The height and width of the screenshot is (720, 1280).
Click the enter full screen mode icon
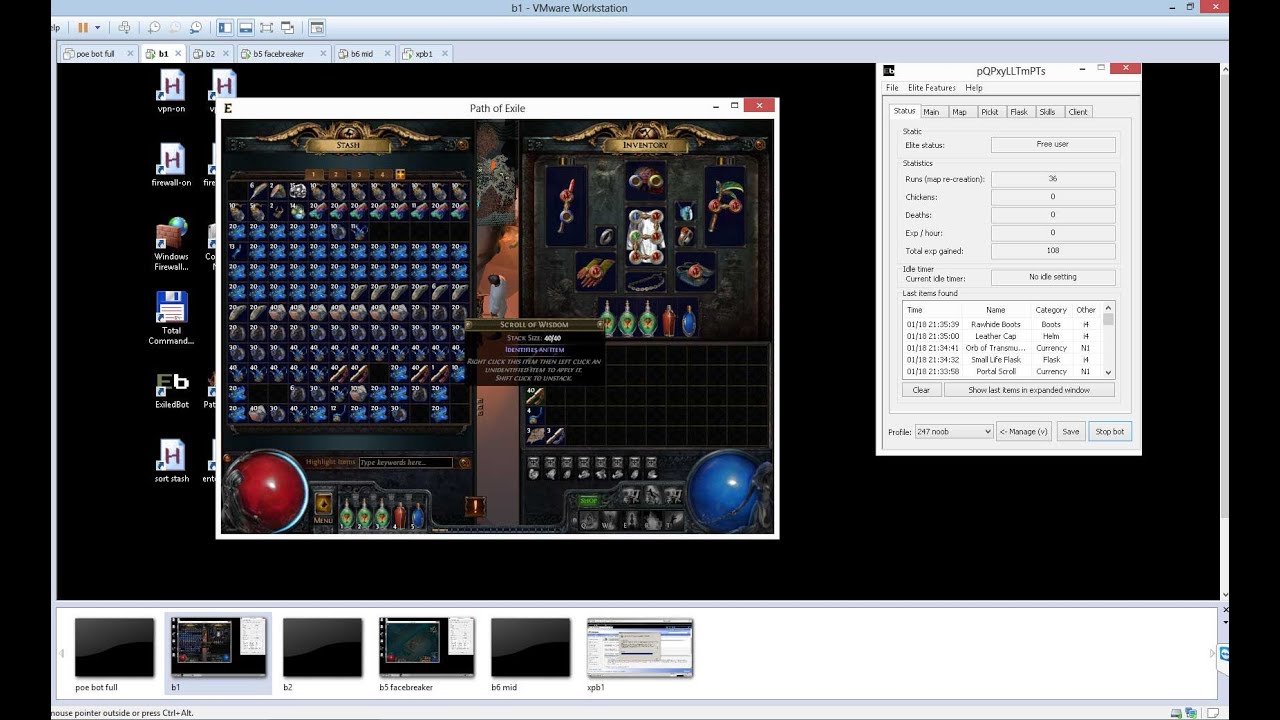[267, 28]
